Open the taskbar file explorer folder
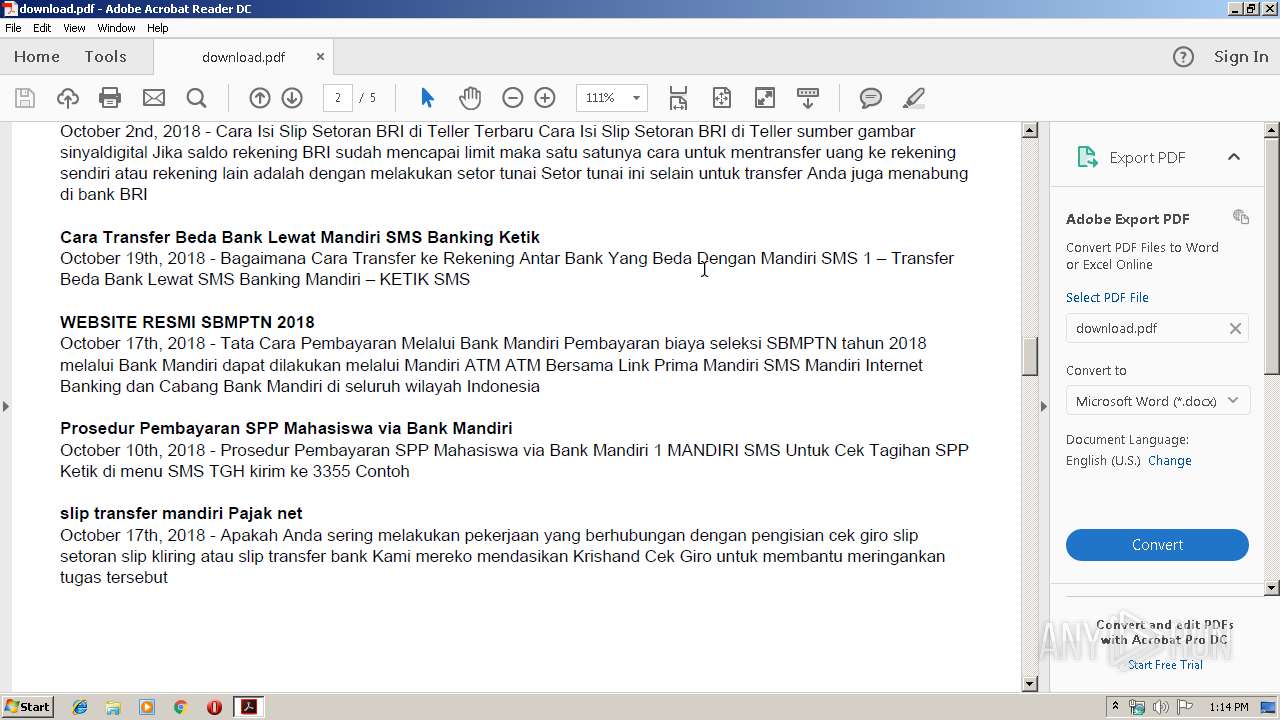Viewport: 1280px width, 720px height. click(113, 707)
